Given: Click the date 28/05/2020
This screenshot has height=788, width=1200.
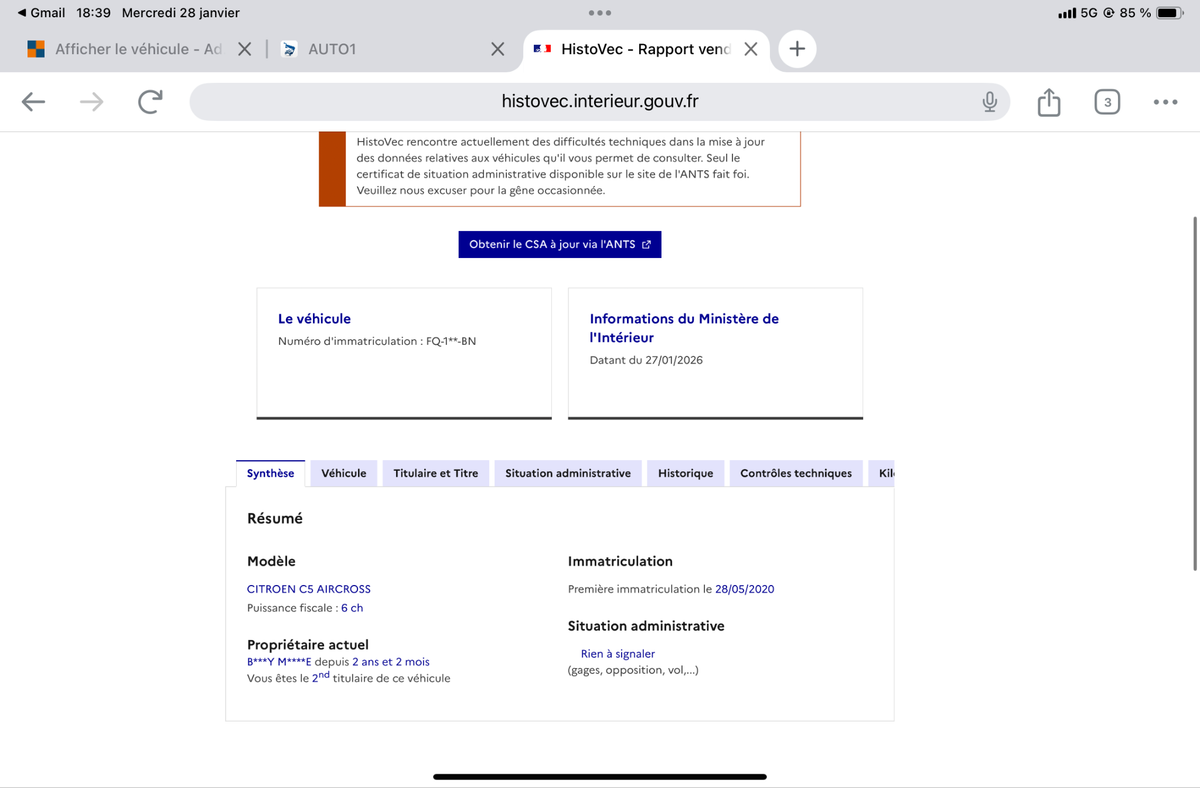Looking at the screenshot, I should [745, 589].
